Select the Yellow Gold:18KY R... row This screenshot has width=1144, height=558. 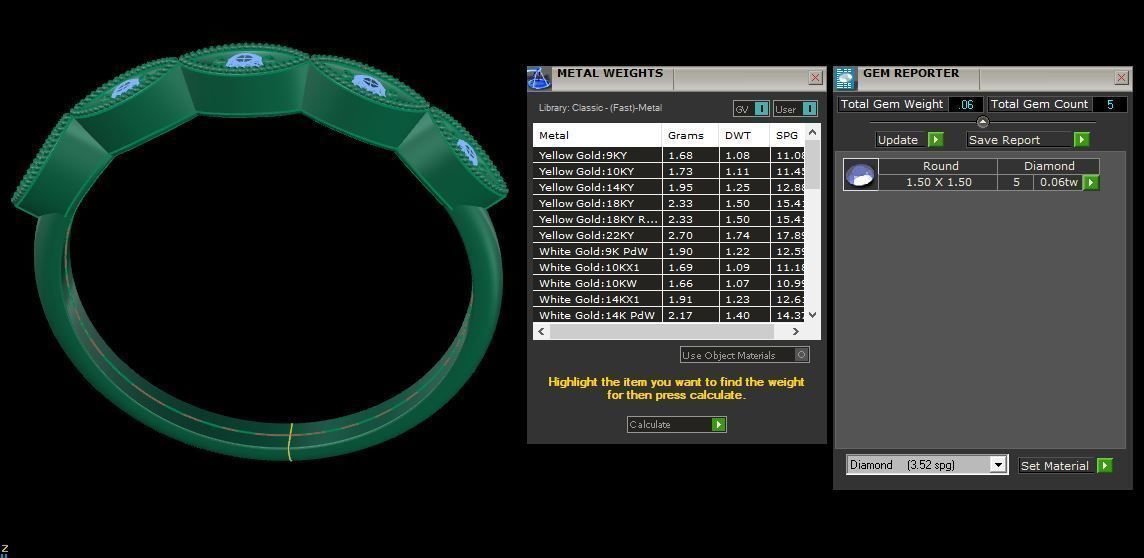pos(669,220)
